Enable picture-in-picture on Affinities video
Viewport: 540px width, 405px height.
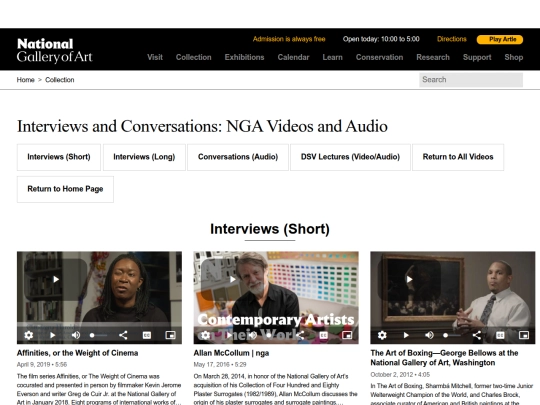[x=170, y=335]
